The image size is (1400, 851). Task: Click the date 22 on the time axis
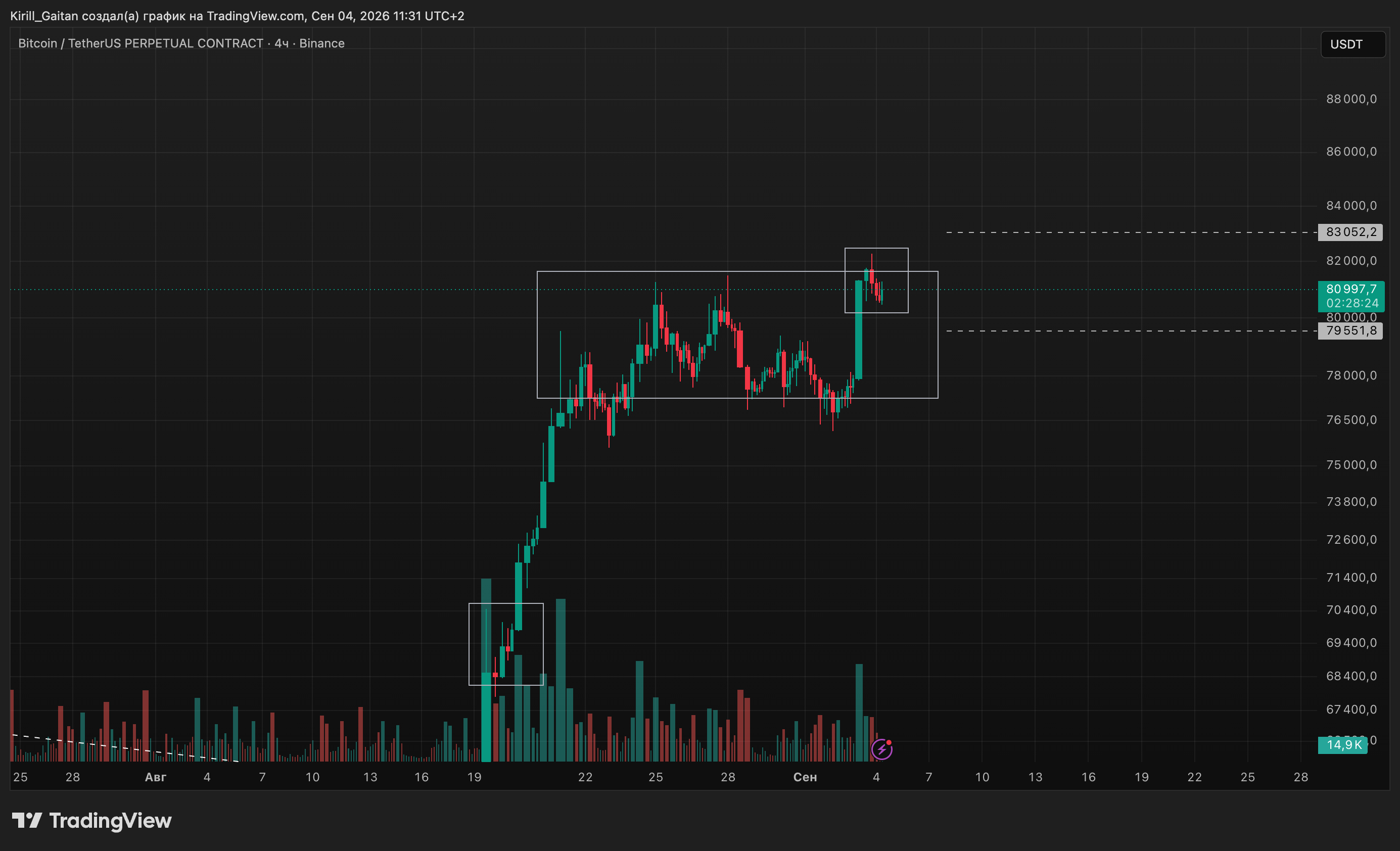[585, 777]
